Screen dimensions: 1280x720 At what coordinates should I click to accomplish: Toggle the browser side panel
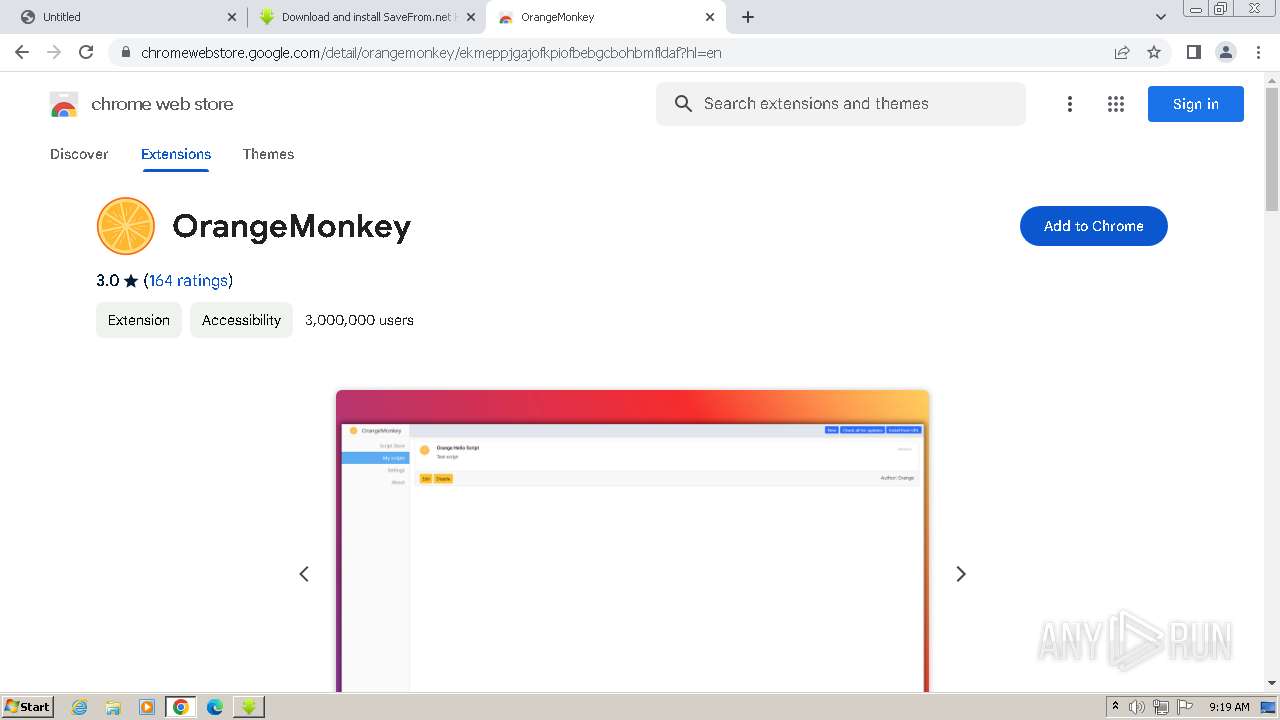(1193, 52)
